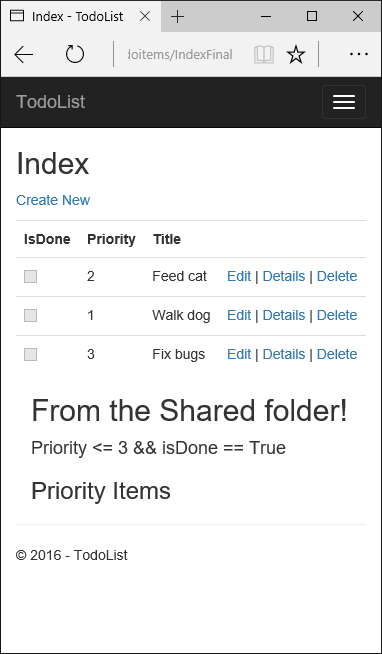This screenshot has width=382, height=654.
Task: Open reading view book icon
Action: click(264, 55)
